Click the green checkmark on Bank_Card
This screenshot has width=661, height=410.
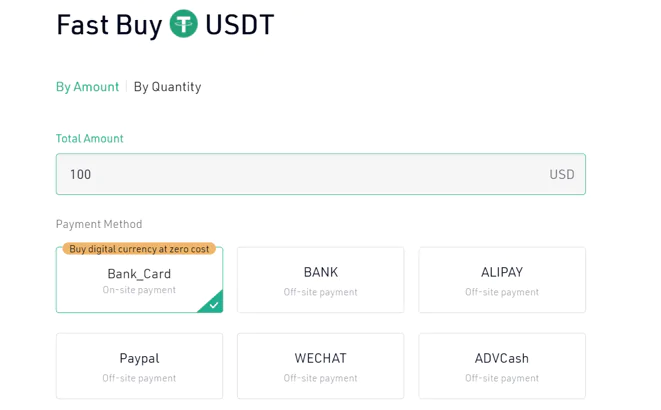tap(213, 304)
